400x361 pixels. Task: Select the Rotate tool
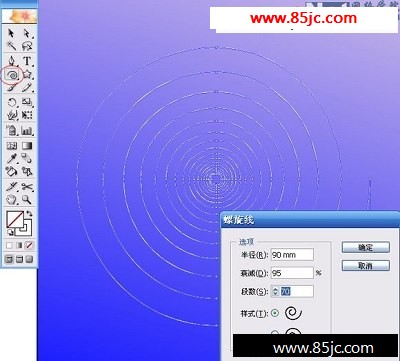[x=12, y=102]
